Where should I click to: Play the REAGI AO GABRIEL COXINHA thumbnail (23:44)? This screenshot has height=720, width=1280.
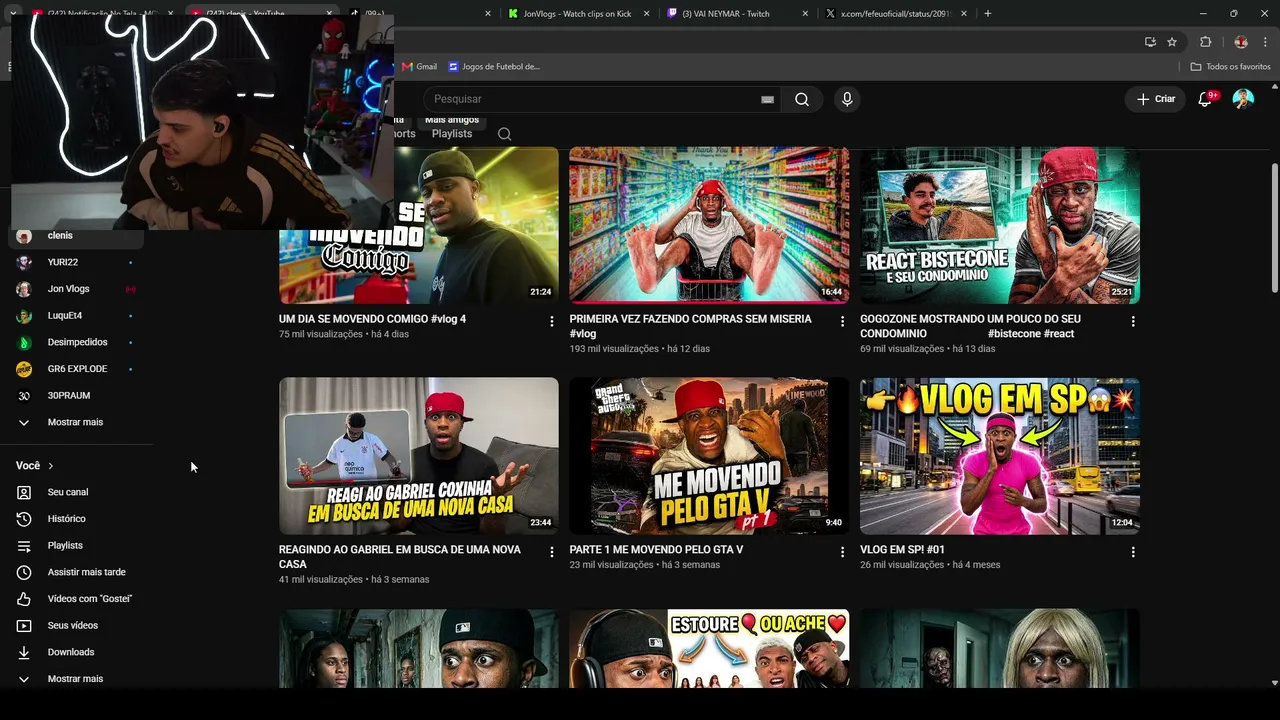click(x=419, y=456)
